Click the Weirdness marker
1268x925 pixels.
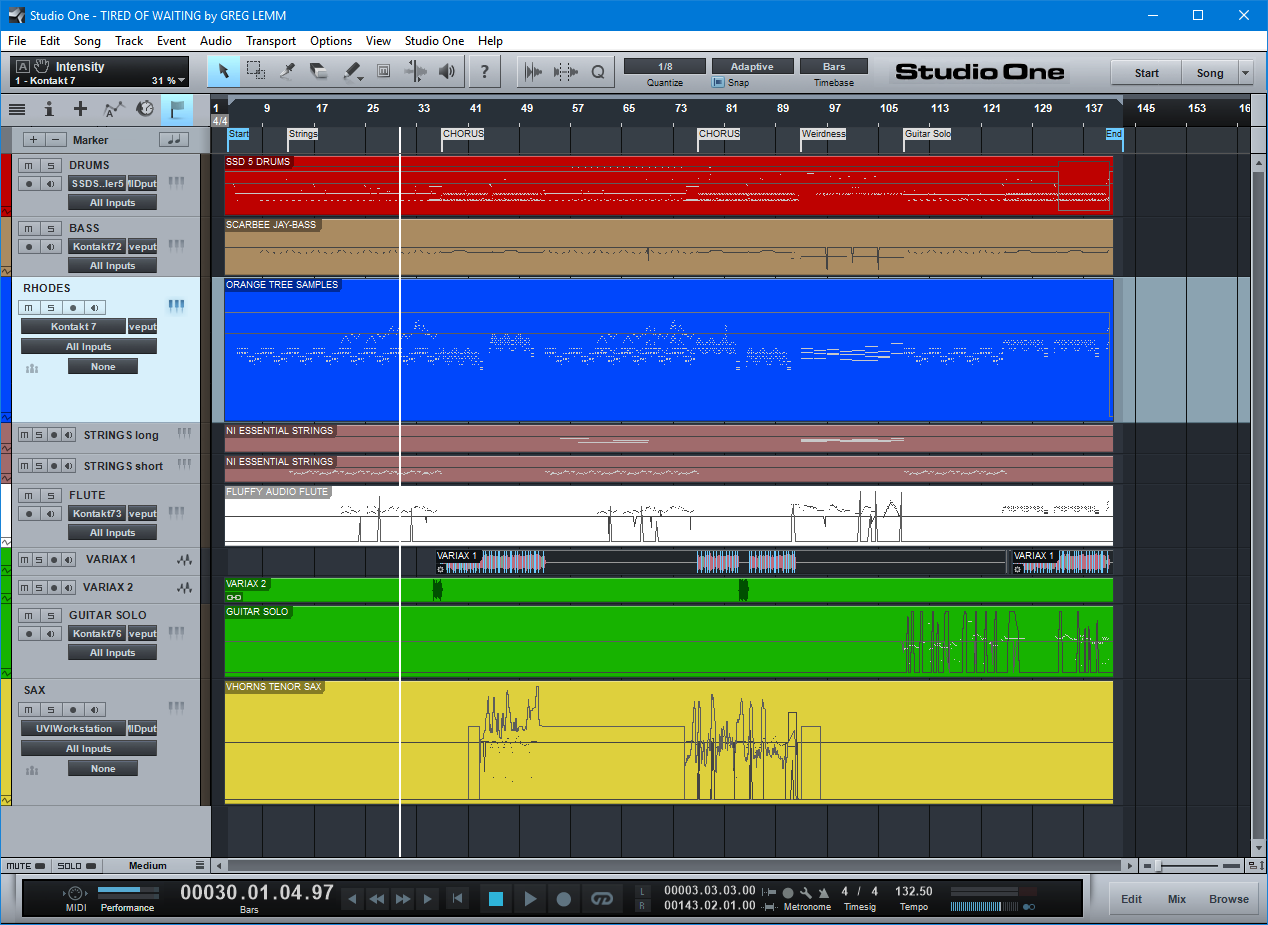click(x=824, y=134)
